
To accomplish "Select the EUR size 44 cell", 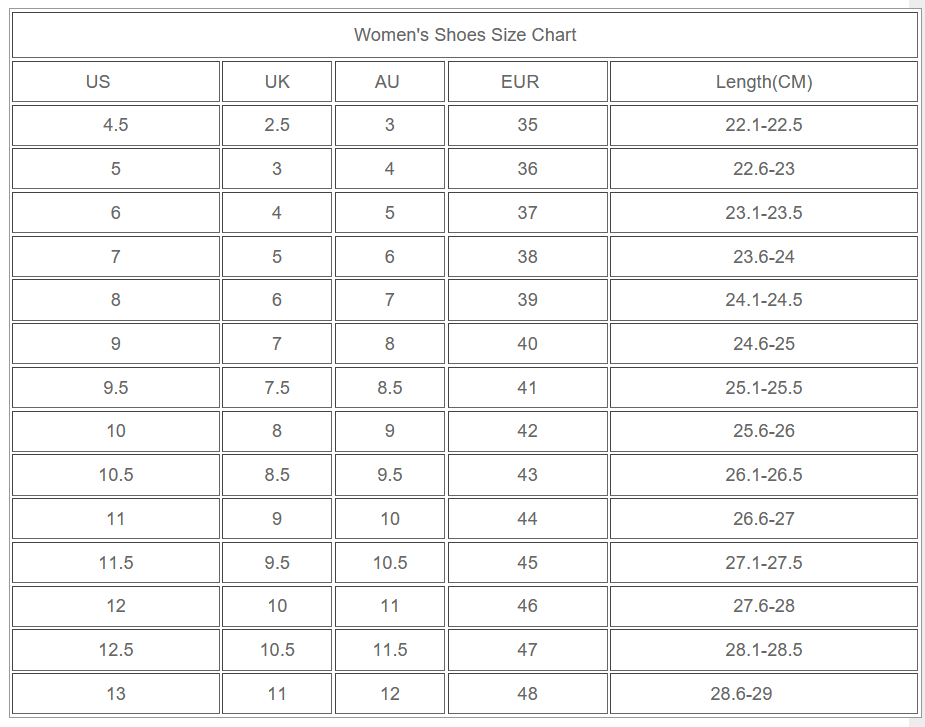I will (x=527, y=519).
